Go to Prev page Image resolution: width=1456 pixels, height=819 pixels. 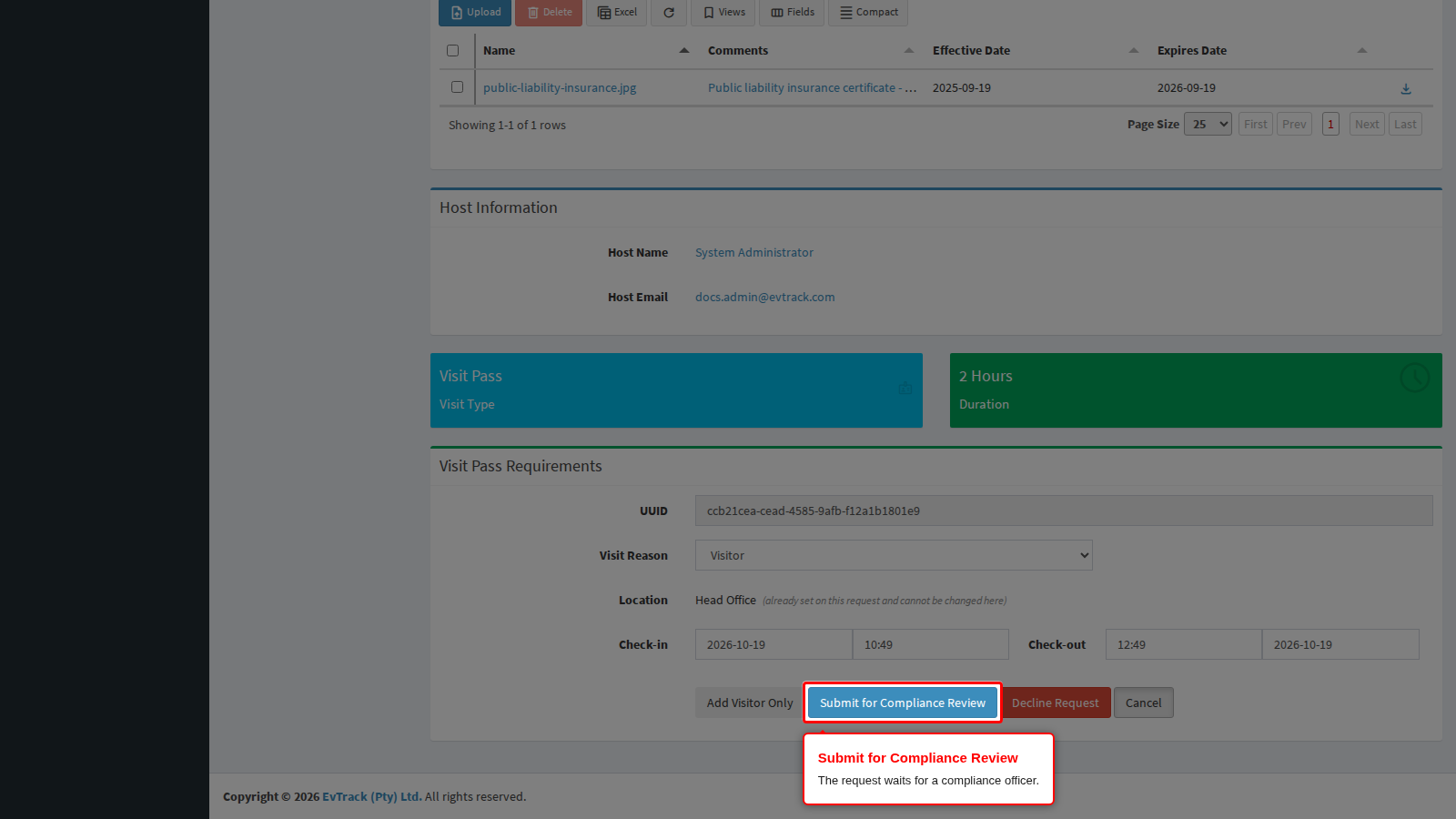click(x=1294, y=125)
